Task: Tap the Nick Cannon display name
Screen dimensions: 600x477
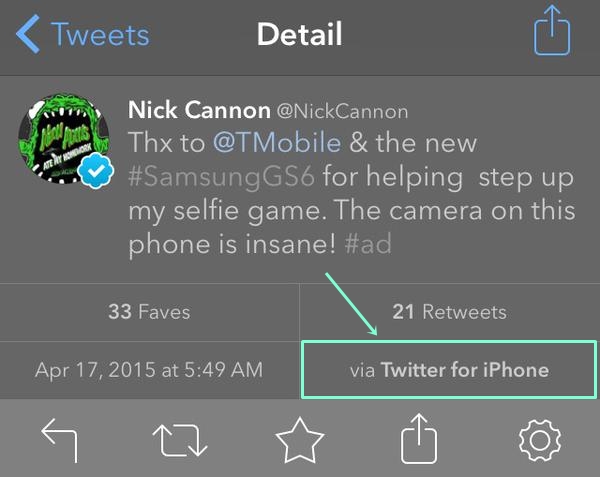Action: tap(199, 110)
